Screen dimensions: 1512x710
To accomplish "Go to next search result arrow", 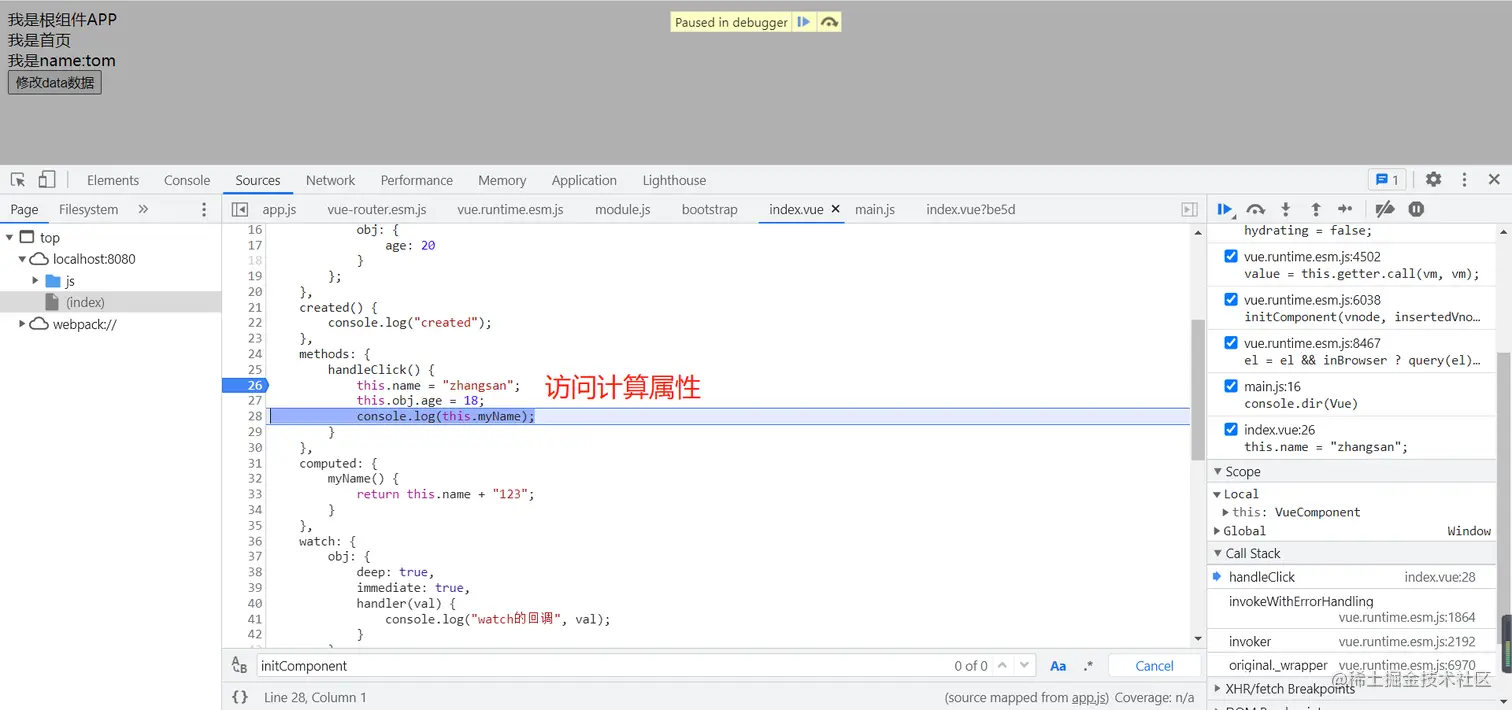I will coord(1025,666).
